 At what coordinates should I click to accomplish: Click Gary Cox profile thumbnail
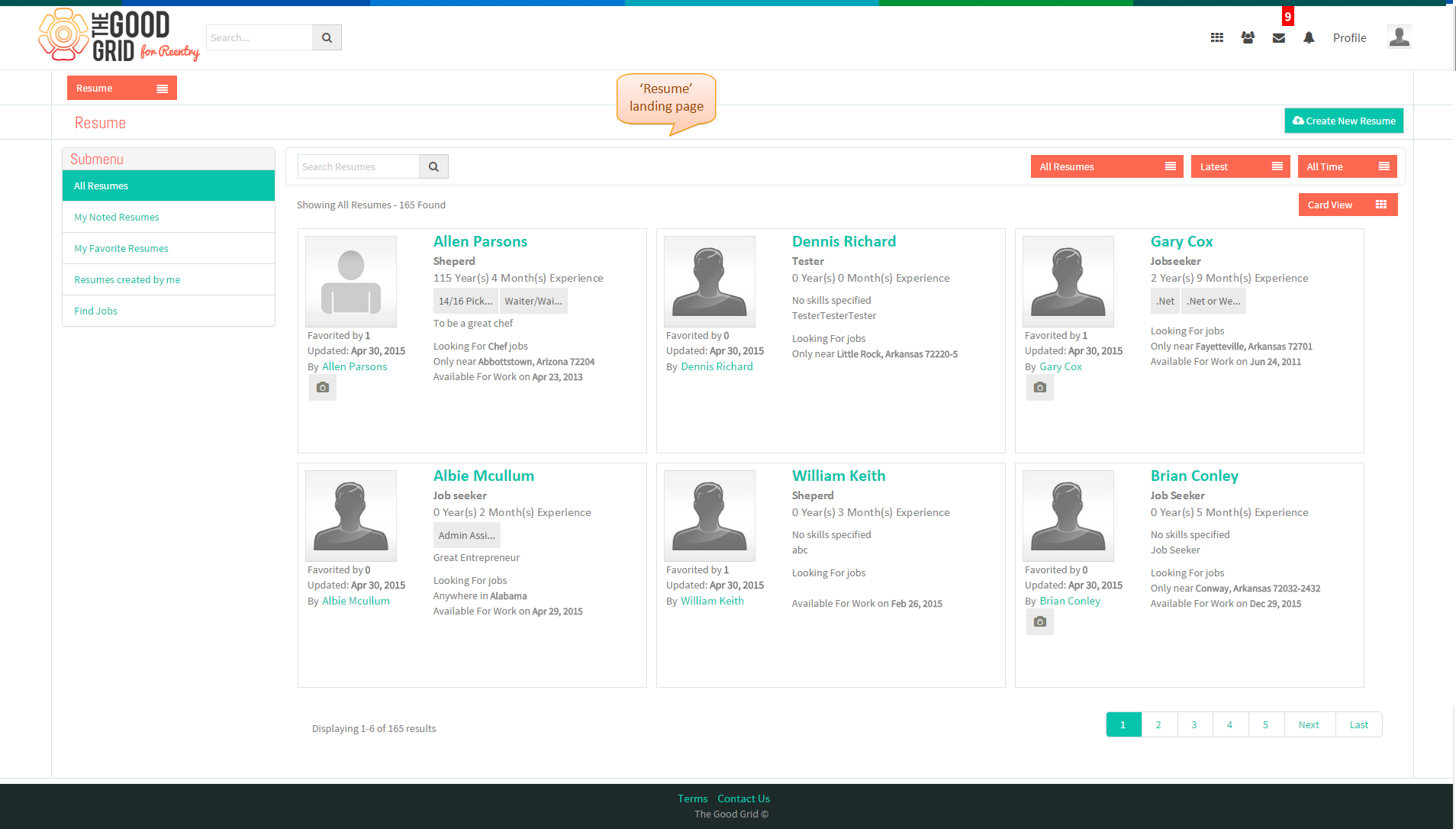(x=1068, y=282)
